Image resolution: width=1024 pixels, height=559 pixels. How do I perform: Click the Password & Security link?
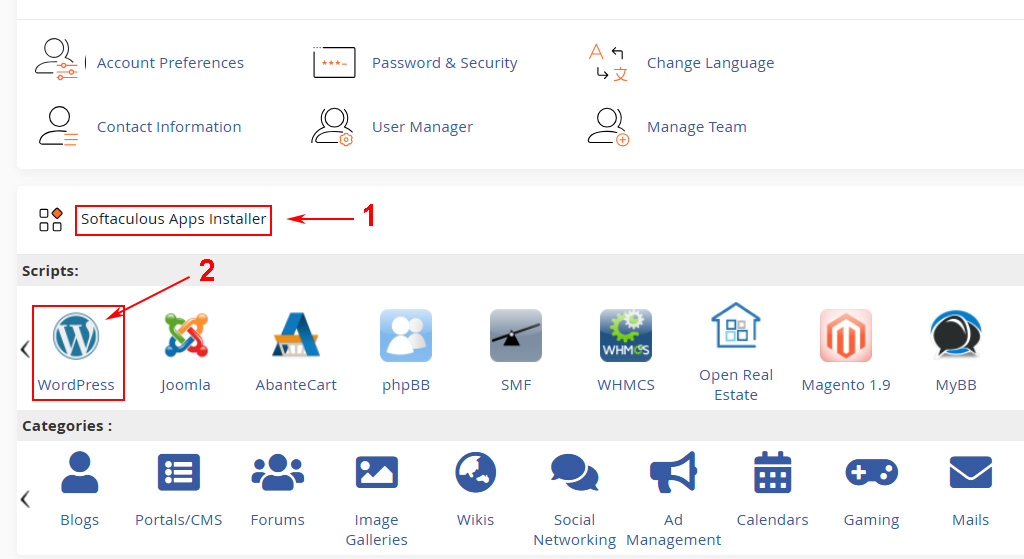point(445,63)
